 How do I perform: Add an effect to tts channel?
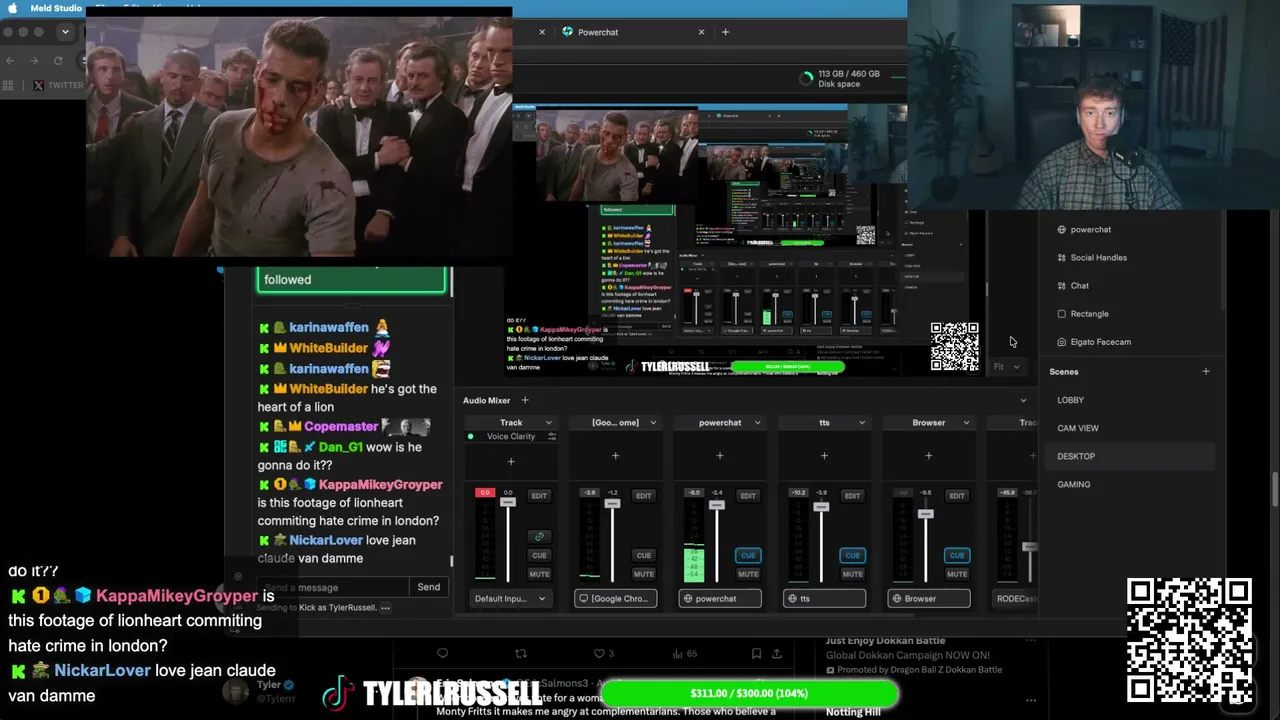(824, 456)
